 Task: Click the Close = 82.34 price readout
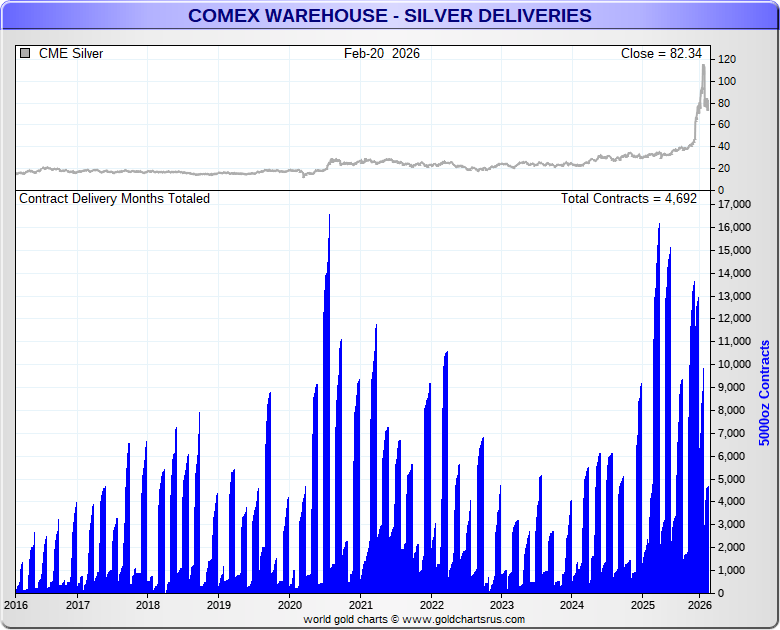point(661,53)
